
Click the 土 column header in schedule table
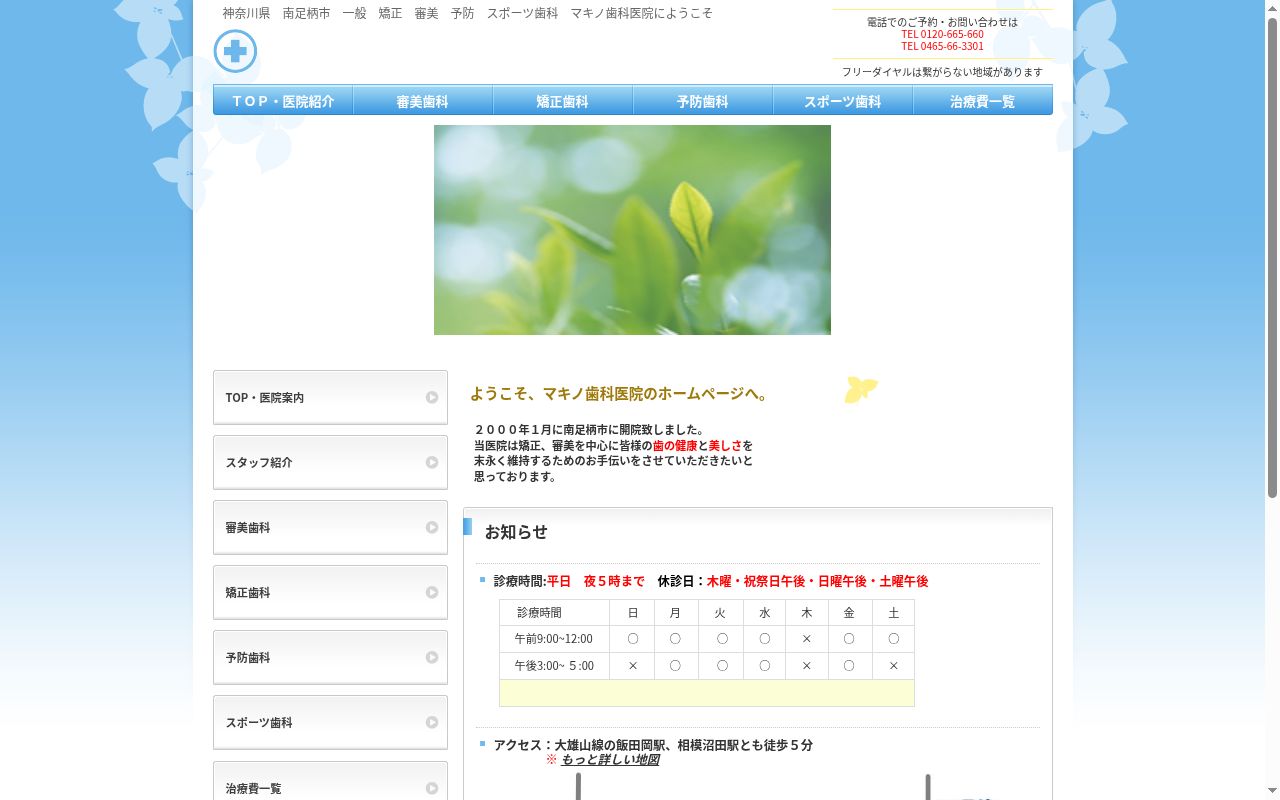tap(894, 613)
